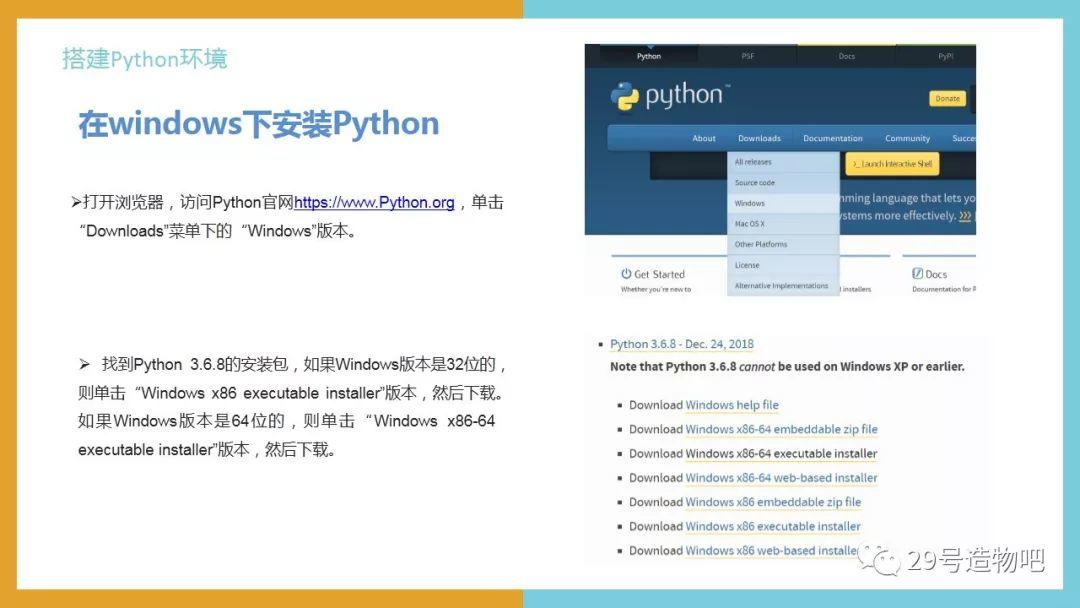Click the Python logo on python.org
This screenshot has width=1080, height=608.
669,96
